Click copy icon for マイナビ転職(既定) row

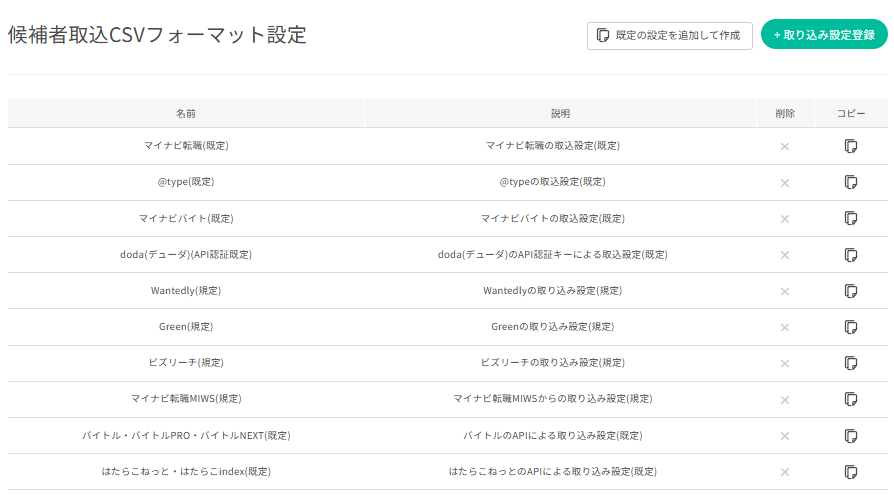(851, 146)
